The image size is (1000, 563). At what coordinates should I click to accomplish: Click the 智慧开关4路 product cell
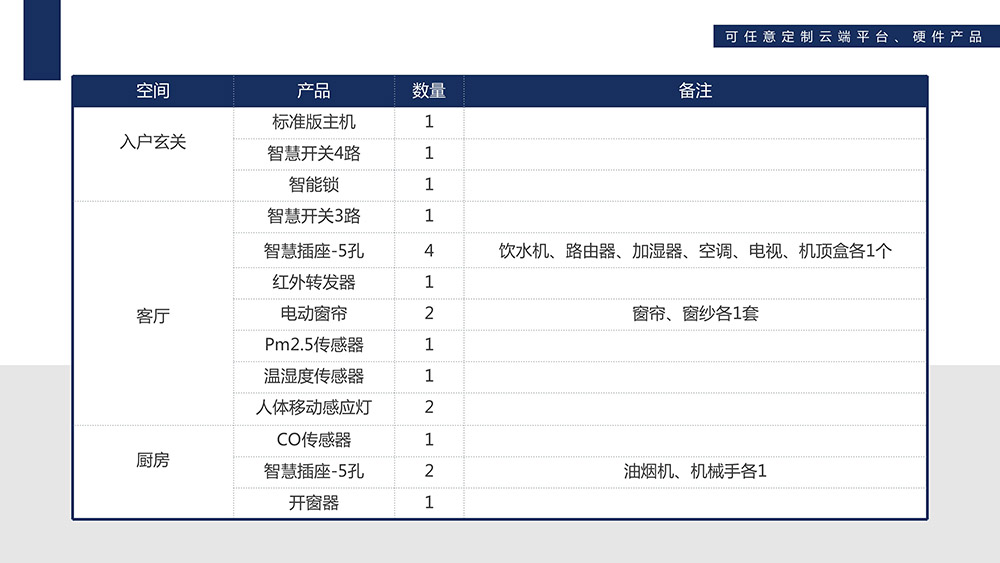314,153
